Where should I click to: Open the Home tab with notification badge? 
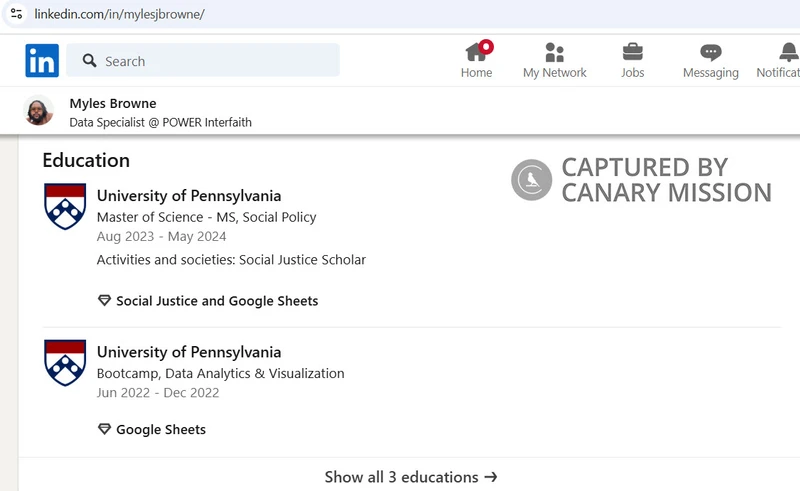477,60
